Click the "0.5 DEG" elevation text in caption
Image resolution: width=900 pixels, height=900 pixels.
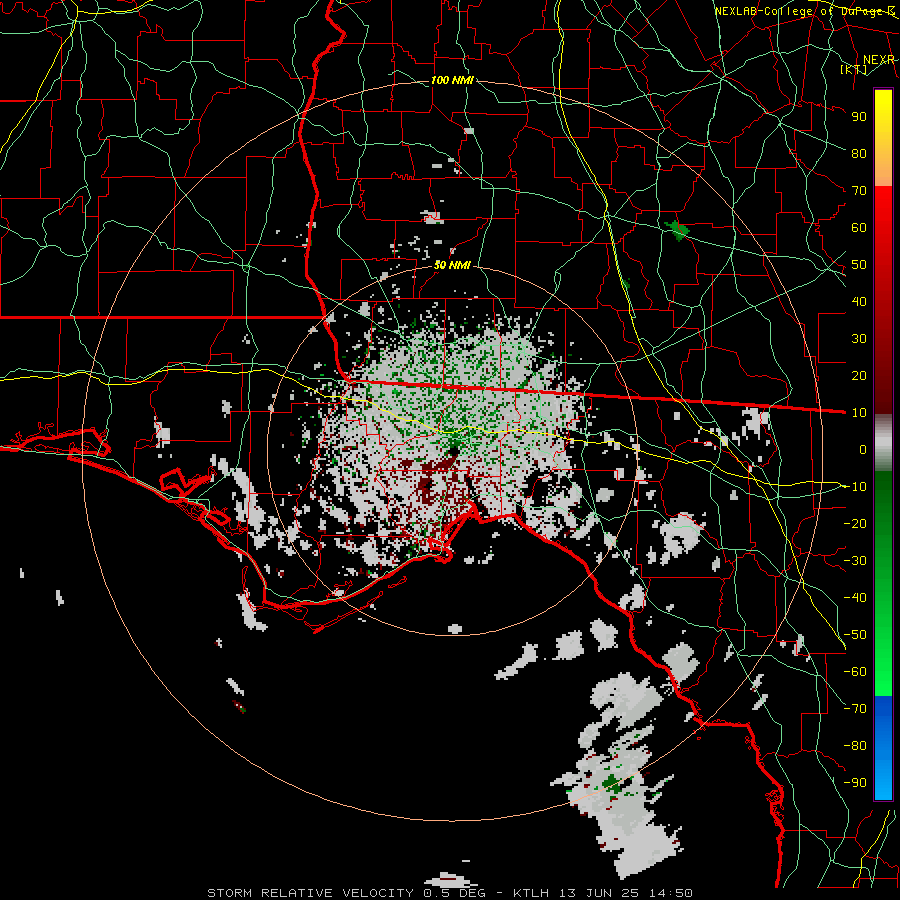tap(453, 893)
